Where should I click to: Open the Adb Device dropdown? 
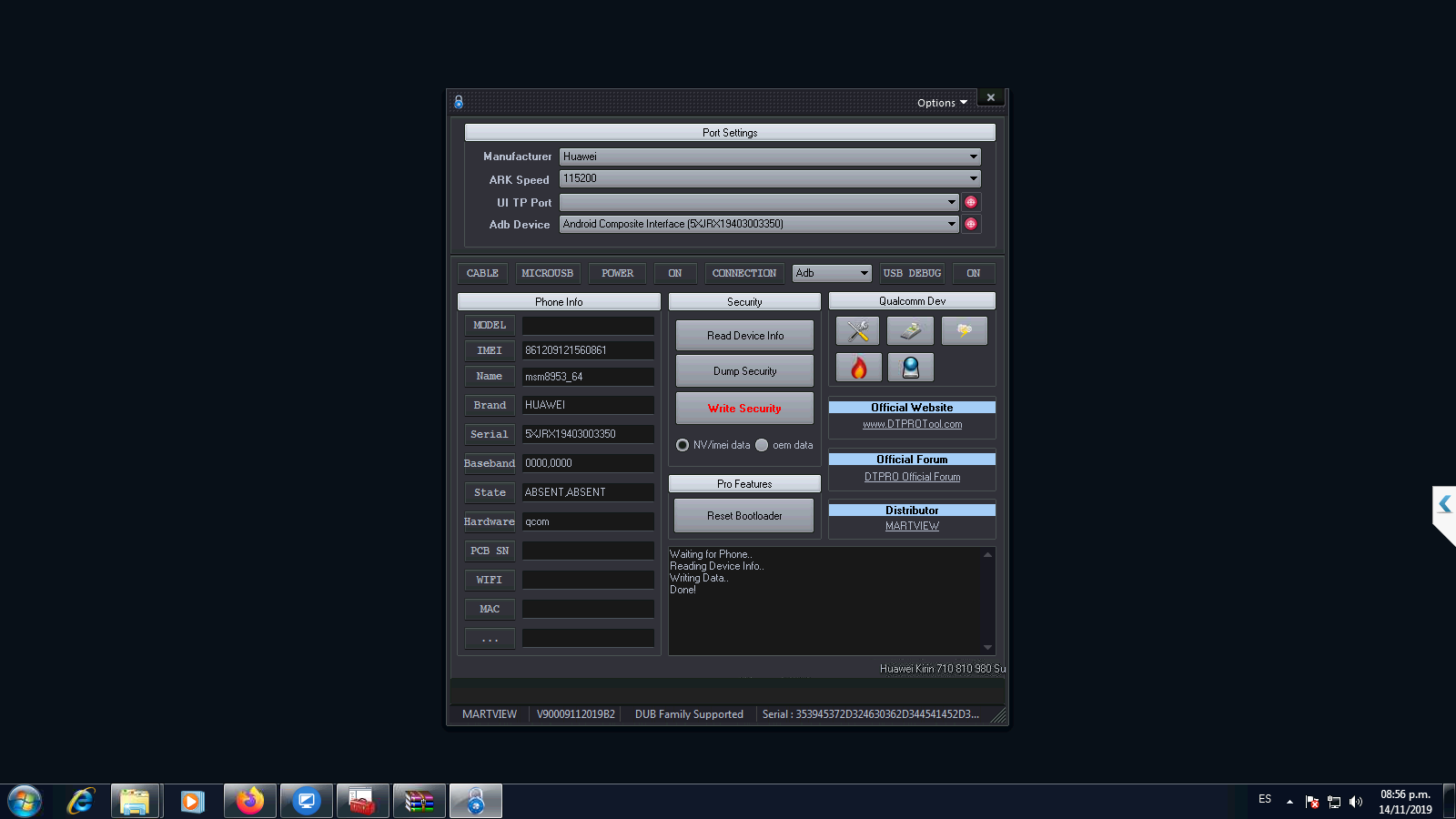tap(759, 224)
